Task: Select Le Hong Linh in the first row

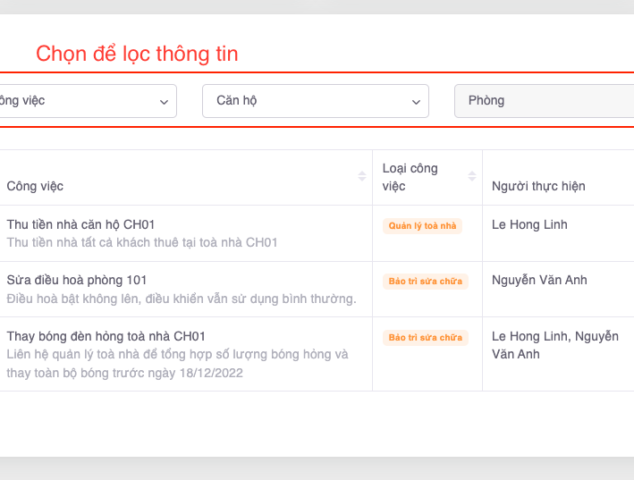Action: pos(529,224)
